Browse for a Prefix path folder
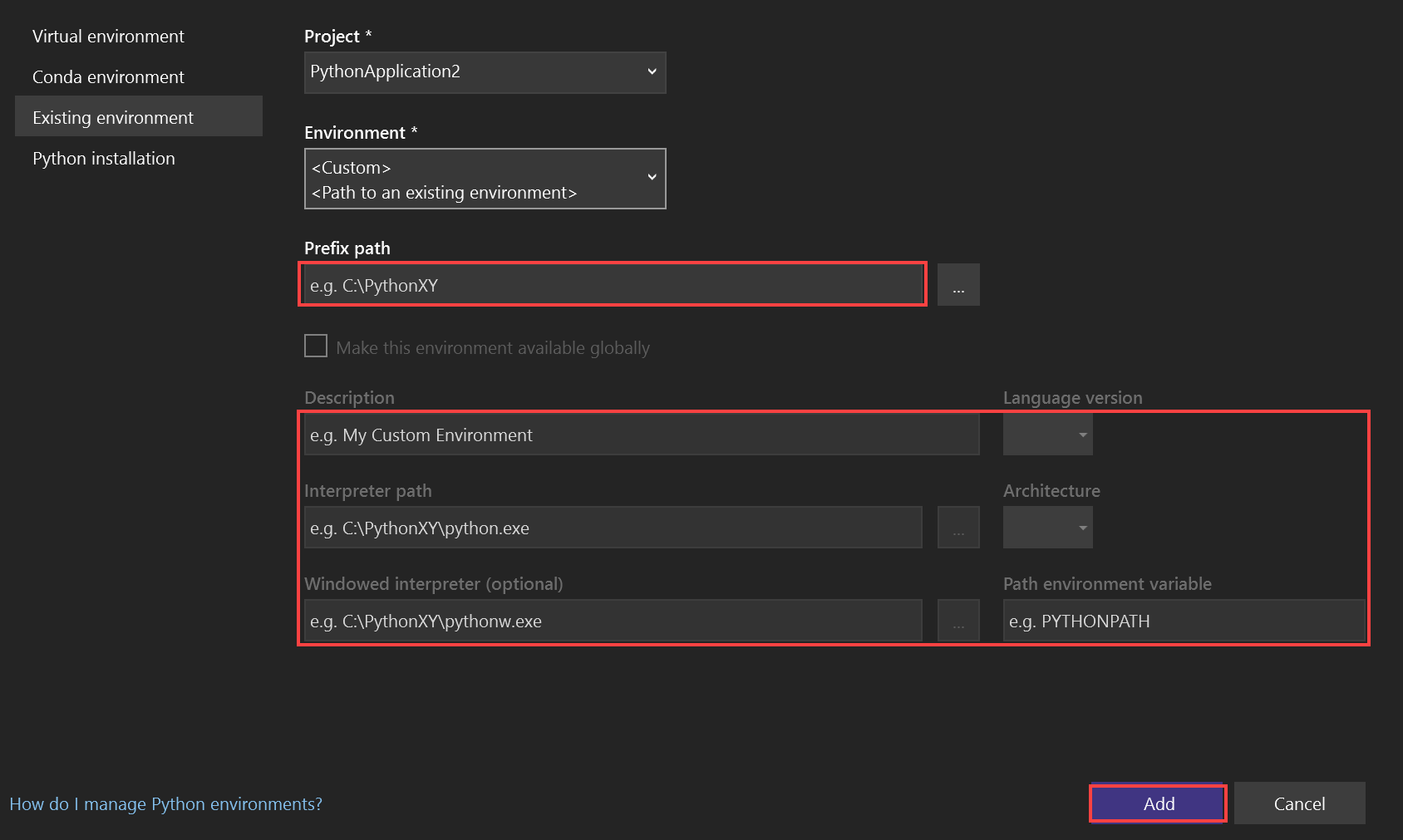Screen dimensions: 1403x840 pos(958,284)
